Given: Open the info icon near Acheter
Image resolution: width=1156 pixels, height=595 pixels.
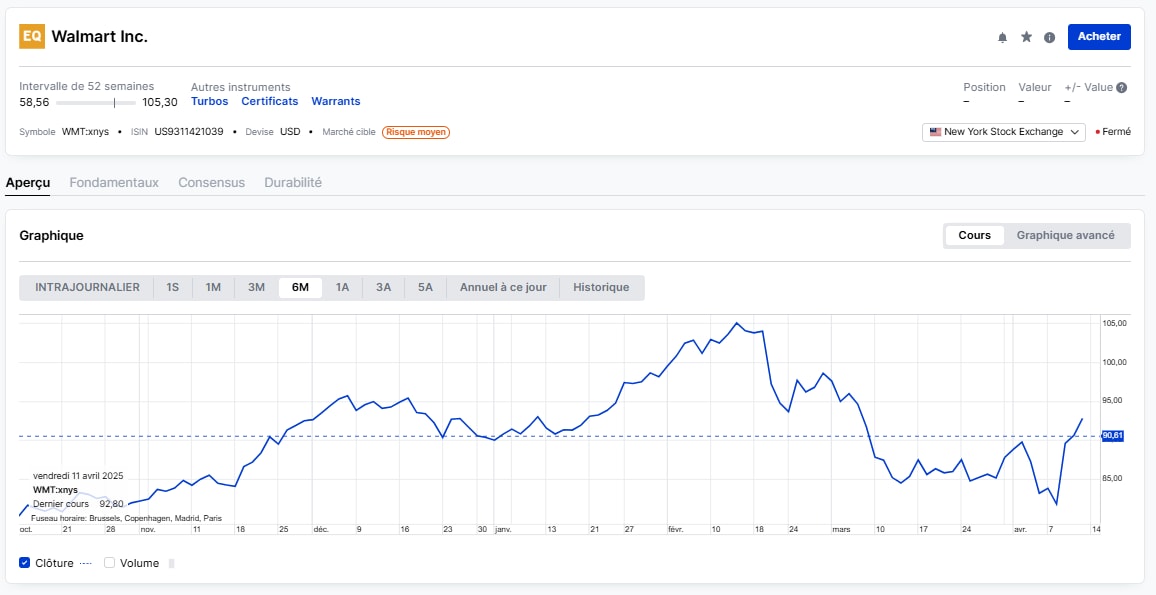Looking at the screenshot, I should (x=1049, y=37).
